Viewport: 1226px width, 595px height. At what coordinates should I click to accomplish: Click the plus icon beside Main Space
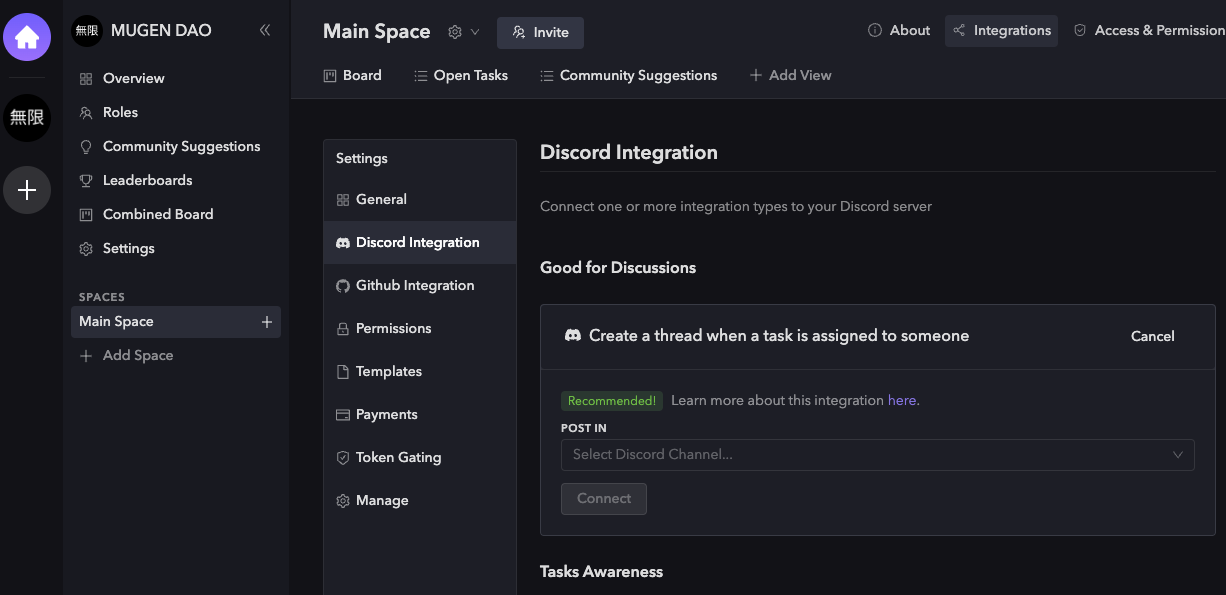click(x=267, y=322)
